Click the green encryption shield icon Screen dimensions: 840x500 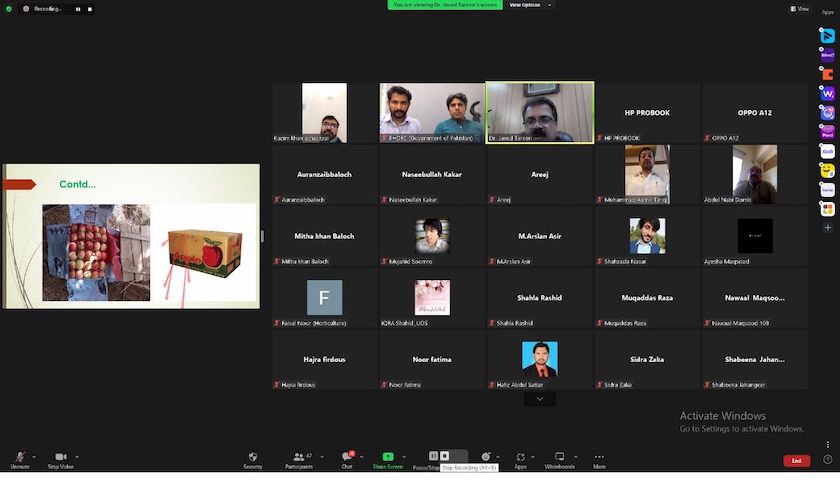pos(9,8)
